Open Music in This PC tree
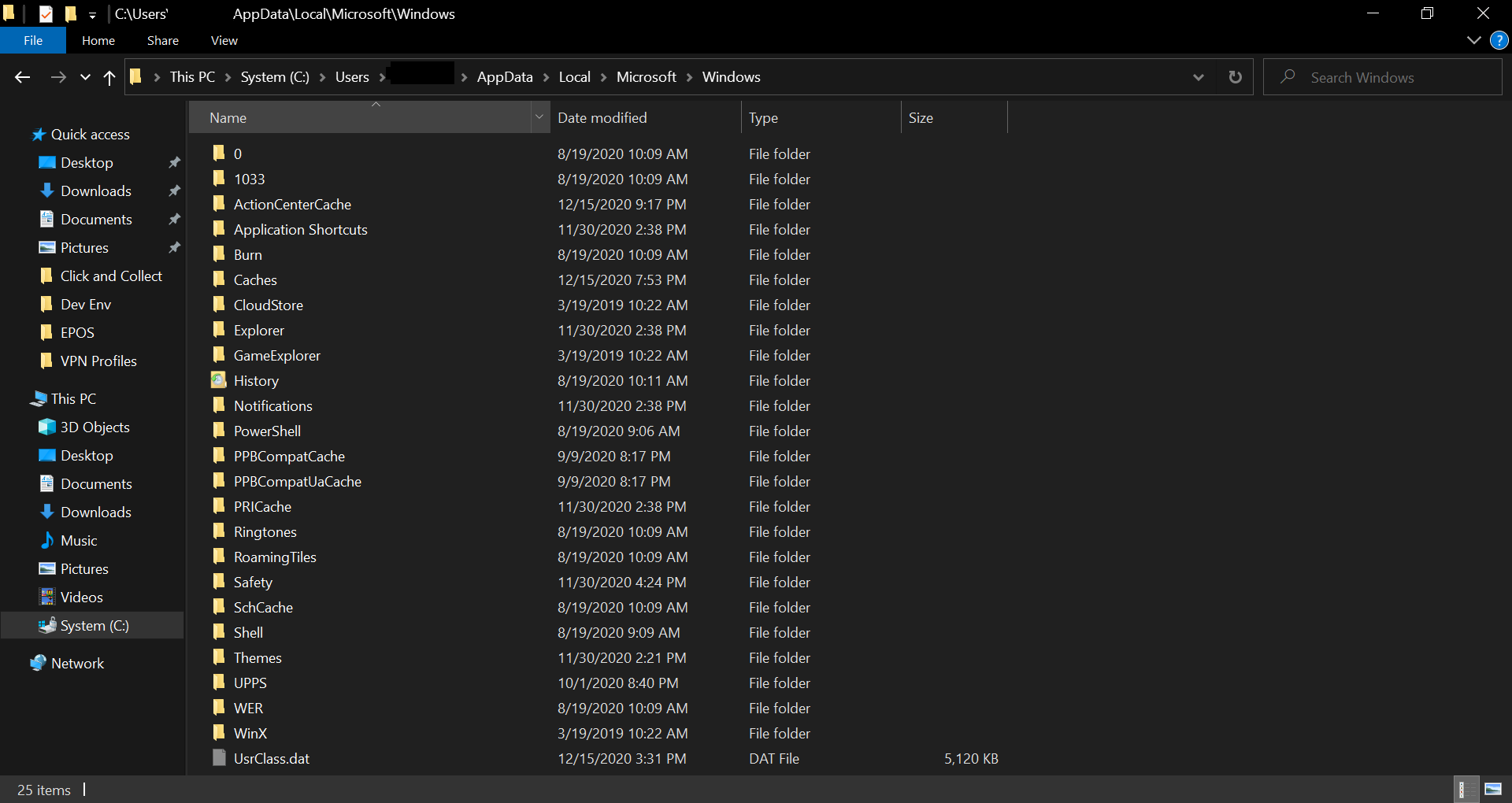 tap(79, 540)
